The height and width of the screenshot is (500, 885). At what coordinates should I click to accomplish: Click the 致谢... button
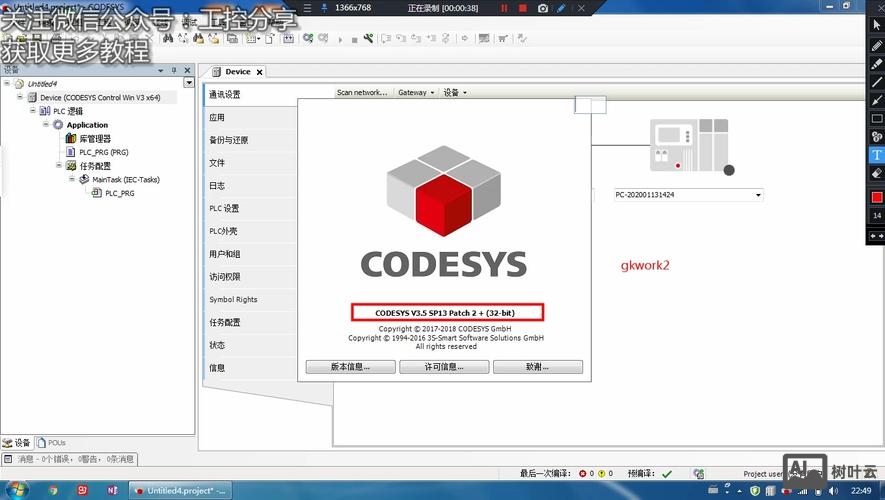[x=537, y=367]
